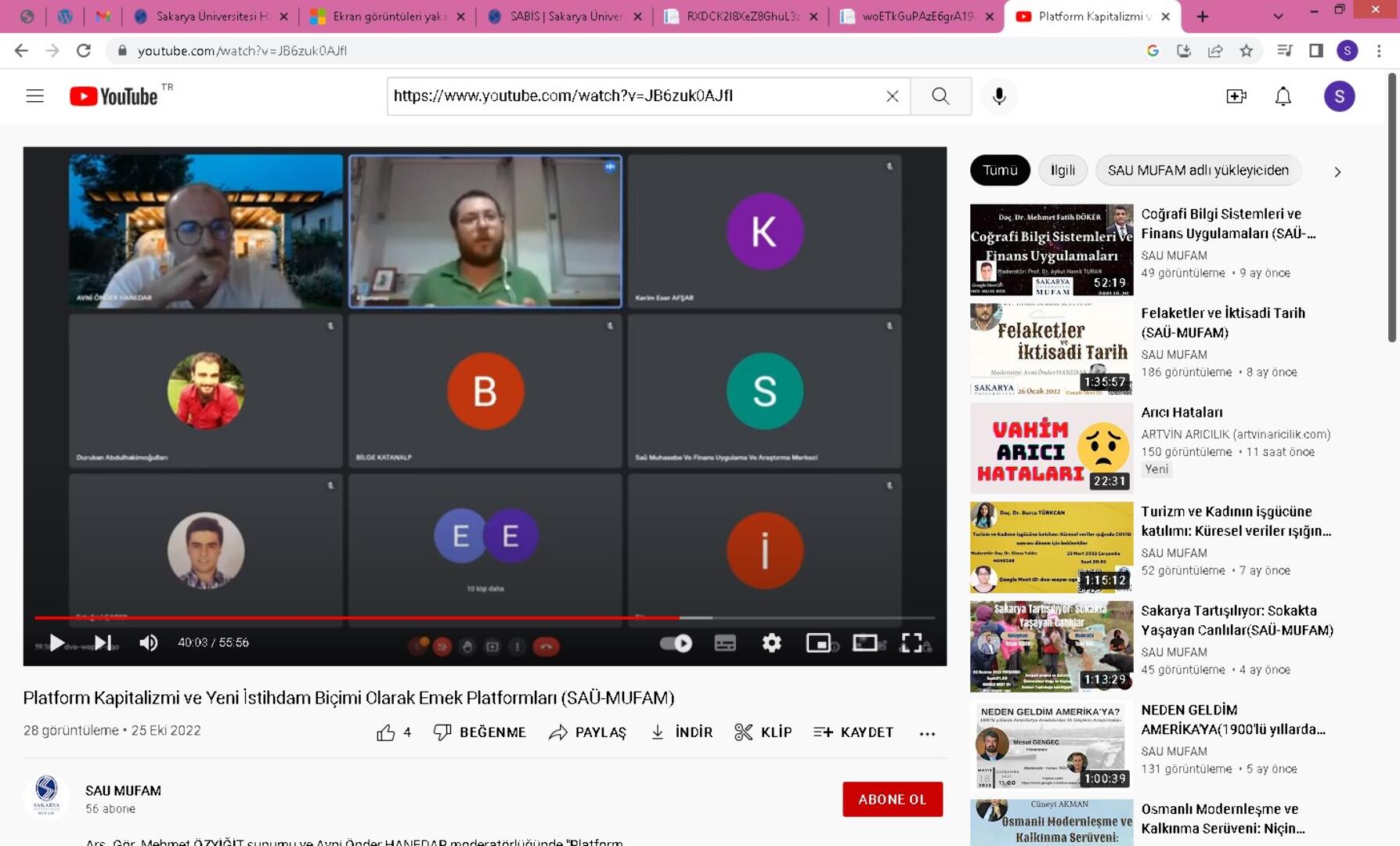Image resolution: width=1400 pixels, height=846 pixels.
Task: Open Sakarya Tartışılıyor video thumbnail
Action: [1052, 646]
